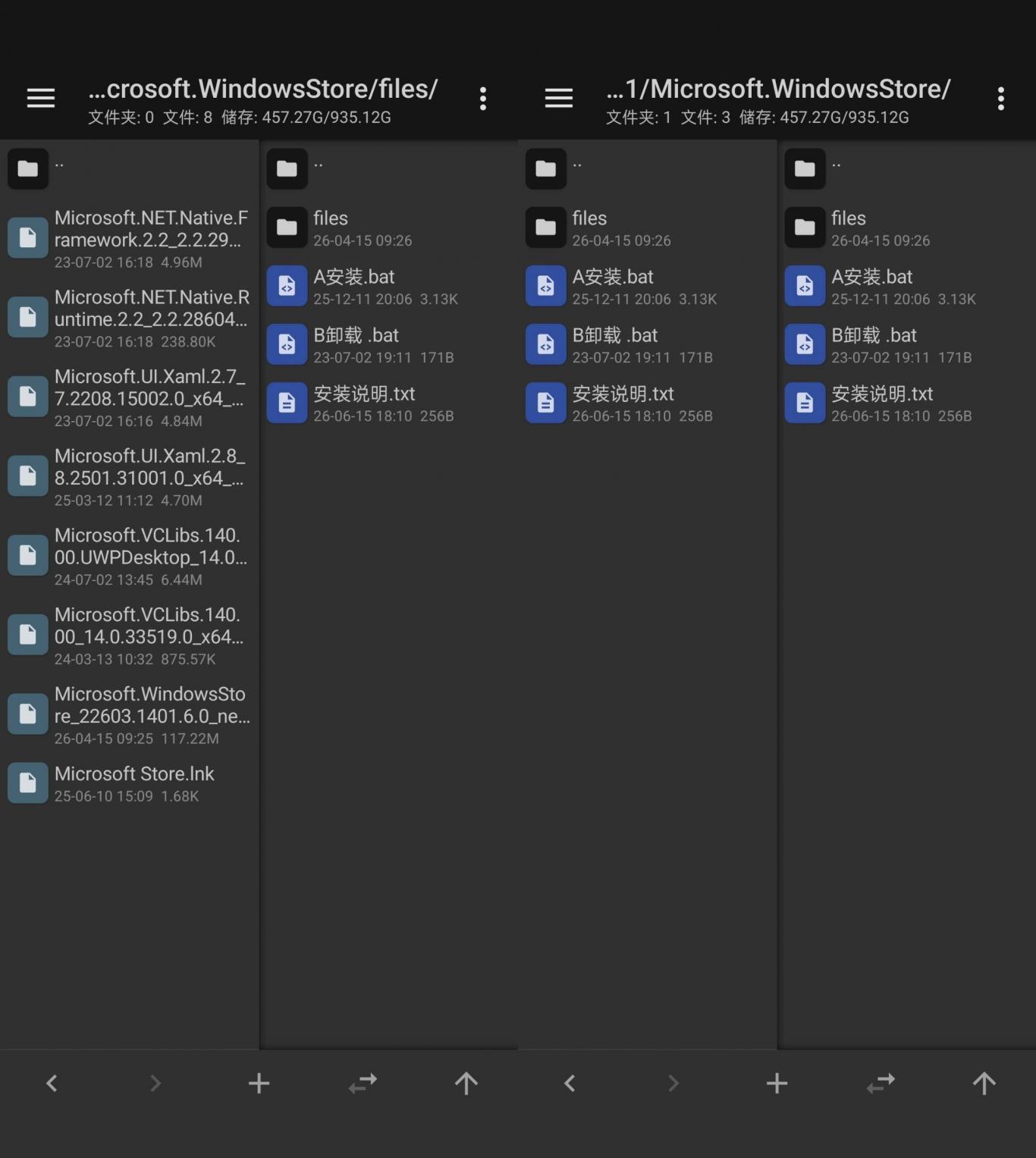Select file icon of Microsoft.UI.Xaml.2.8 package
This screenshot has height=1158, width=1036.
(x=28, y=475)
